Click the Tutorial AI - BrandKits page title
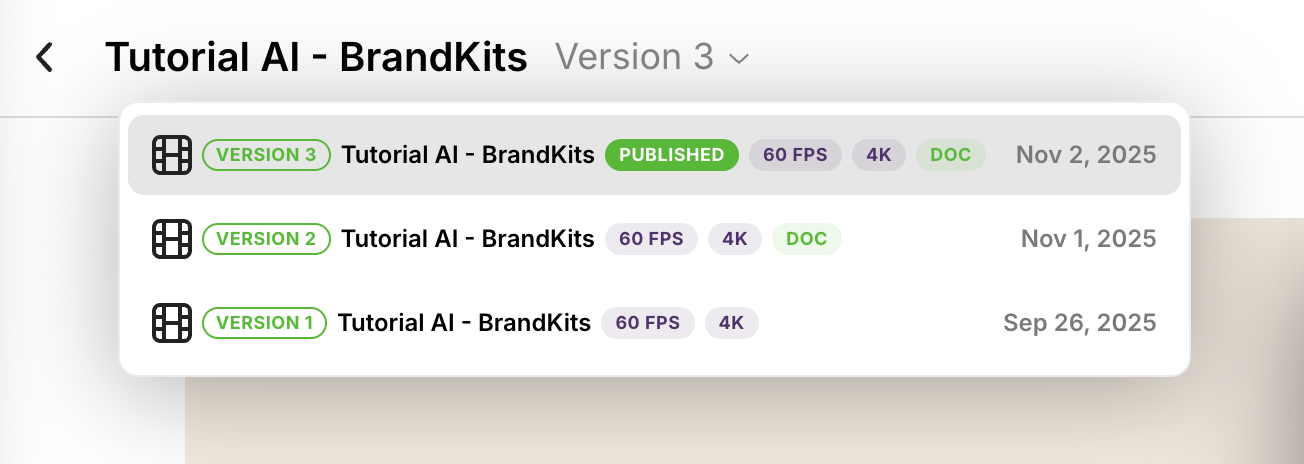This screenshot has height=464, width=1304. coord(316,58)
